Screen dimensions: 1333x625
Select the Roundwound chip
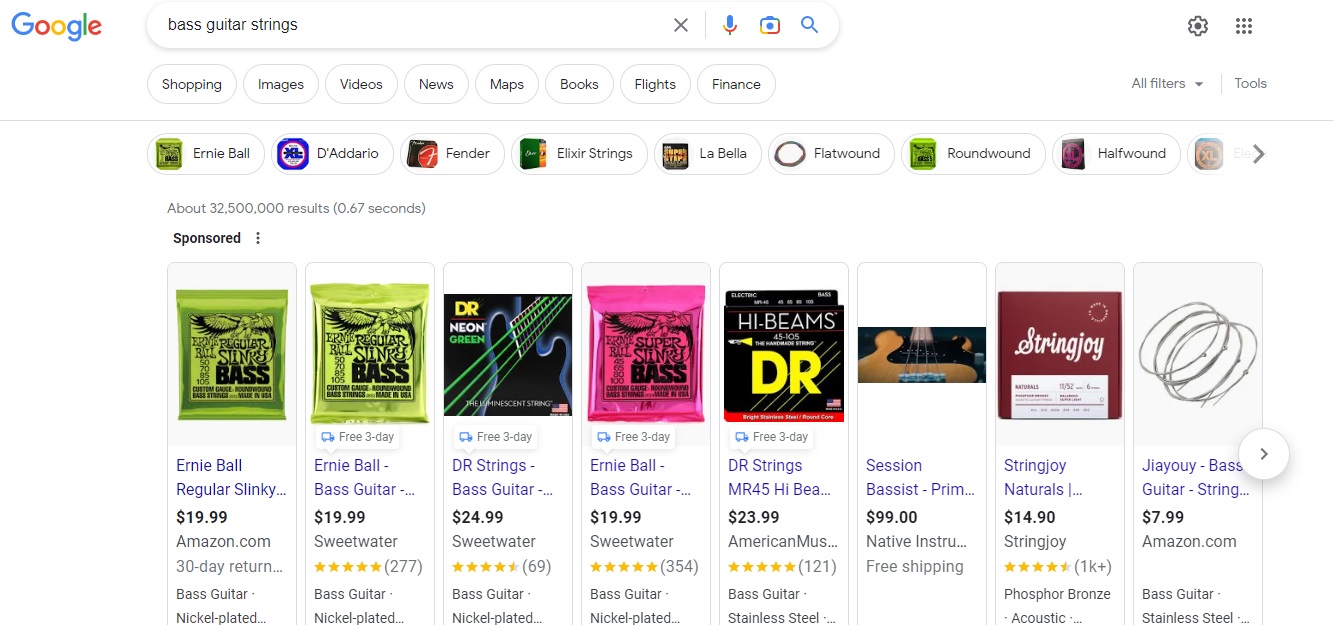coord(973,154)
